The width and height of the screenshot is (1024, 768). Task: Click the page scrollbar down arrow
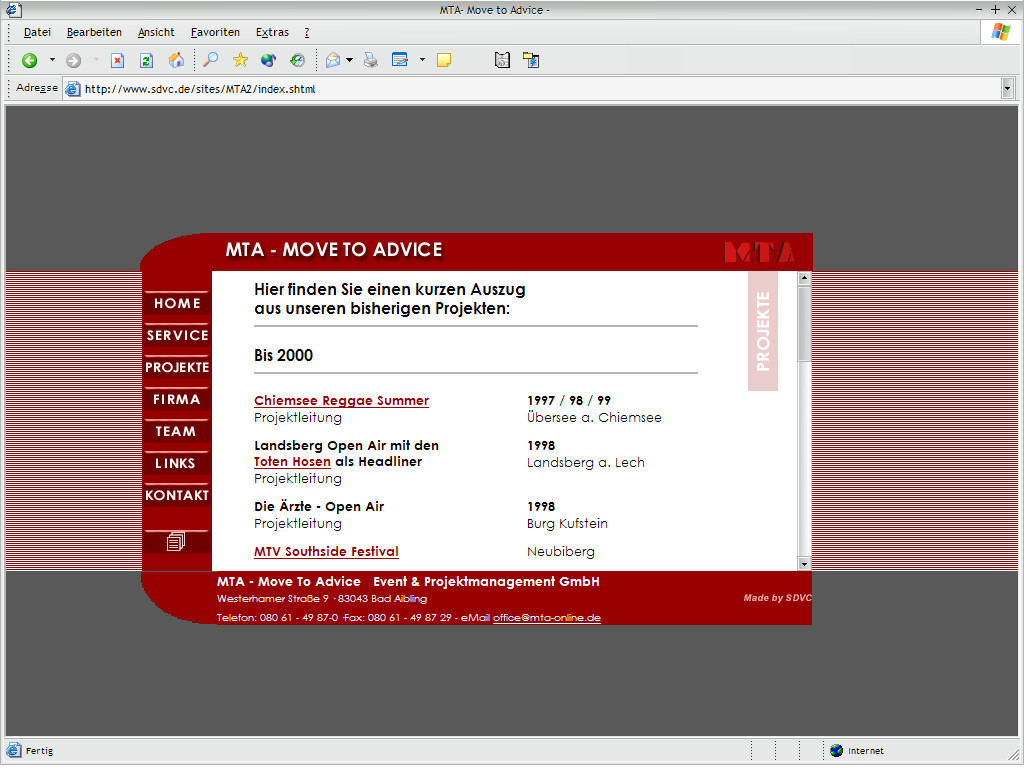pos(804,564)
